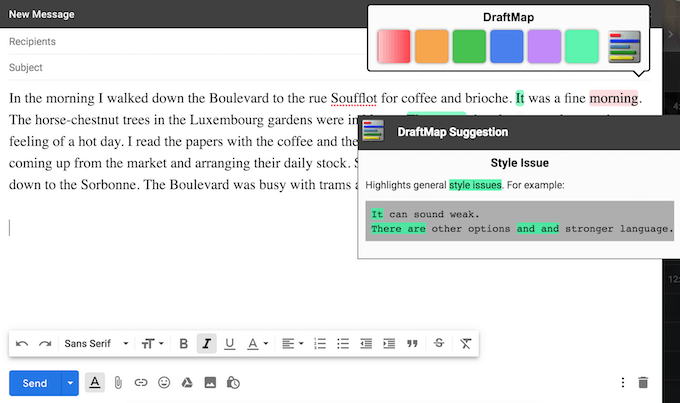This screenshot has height=403, width=680.
Task: Remove formatting from selected text
Action: click(x=465, y=344)
